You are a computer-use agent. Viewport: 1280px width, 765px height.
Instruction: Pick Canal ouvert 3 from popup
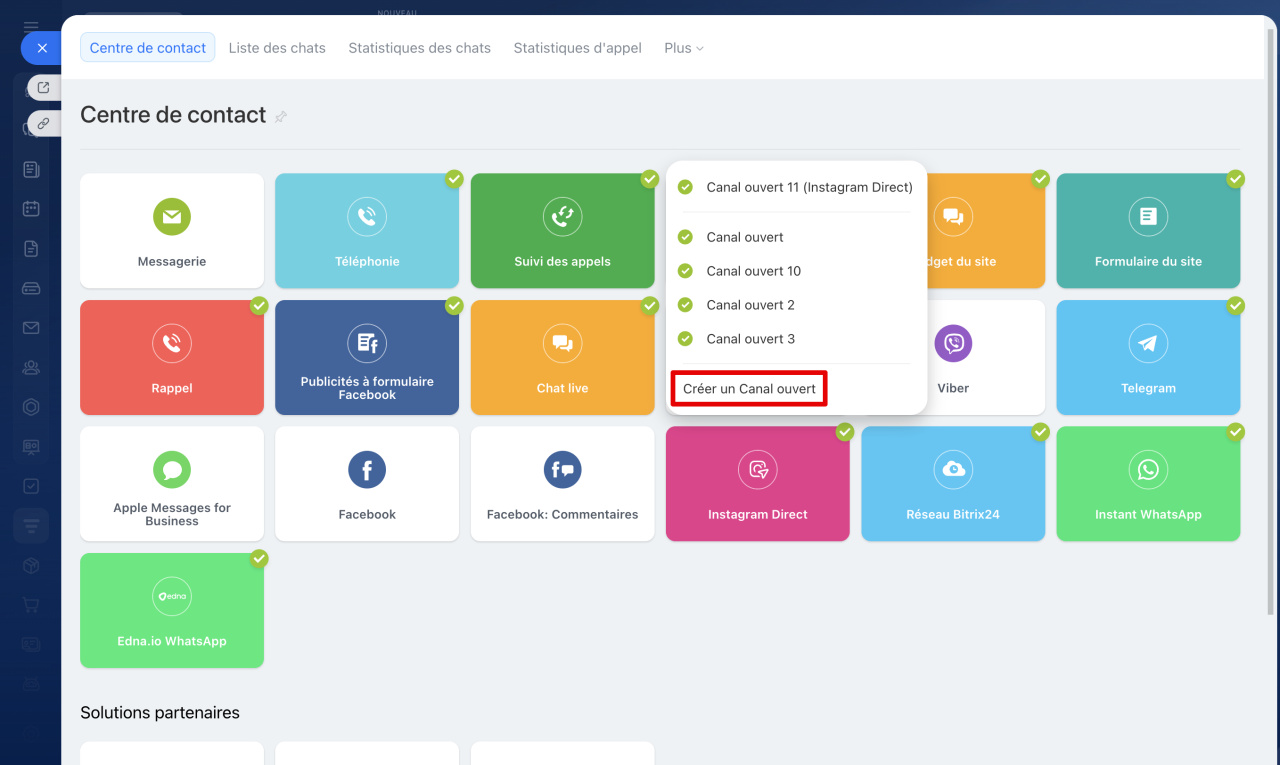click(x=750, y=339)
